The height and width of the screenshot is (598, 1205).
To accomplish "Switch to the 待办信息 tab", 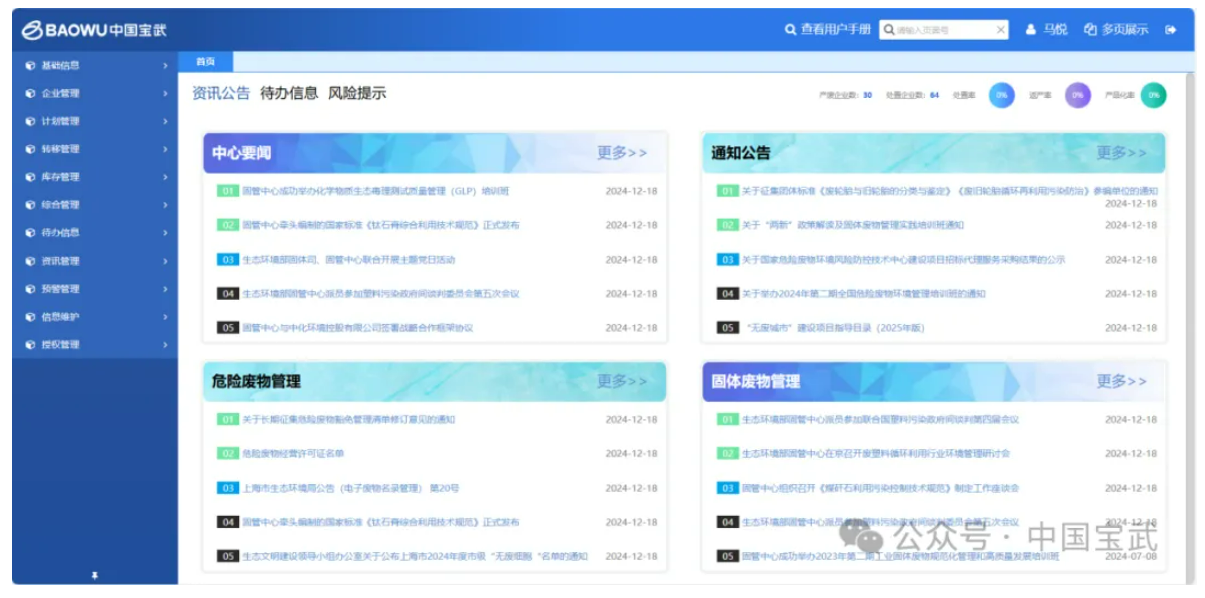I will click(289, 93).
